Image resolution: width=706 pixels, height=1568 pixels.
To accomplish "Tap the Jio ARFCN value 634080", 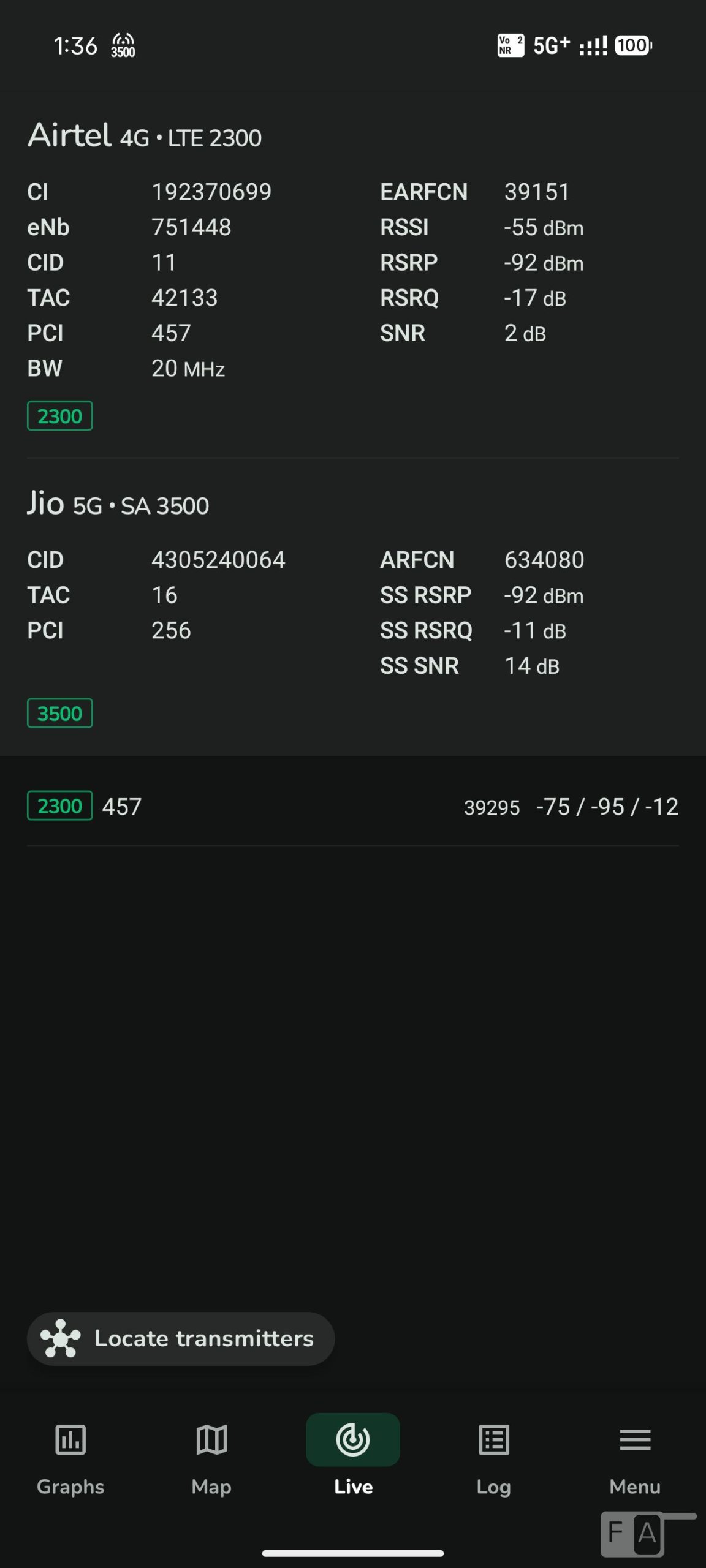I will [x=544, y=560].
